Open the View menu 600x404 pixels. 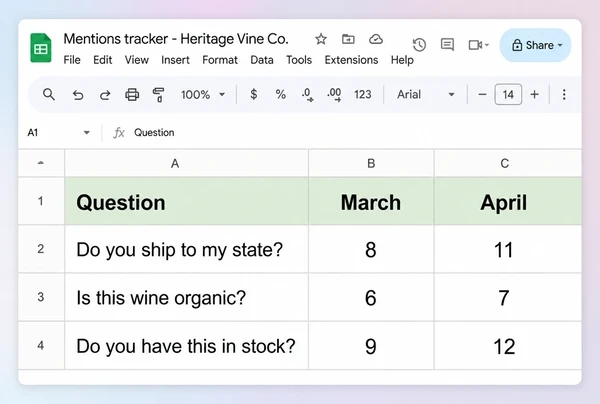[x=136, y=60]
